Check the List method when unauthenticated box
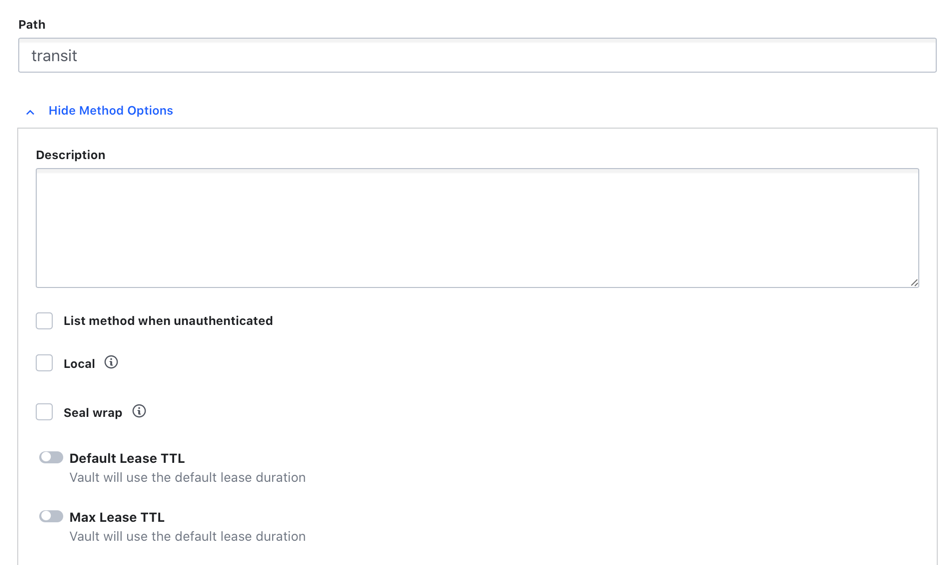 click(44, 320)
